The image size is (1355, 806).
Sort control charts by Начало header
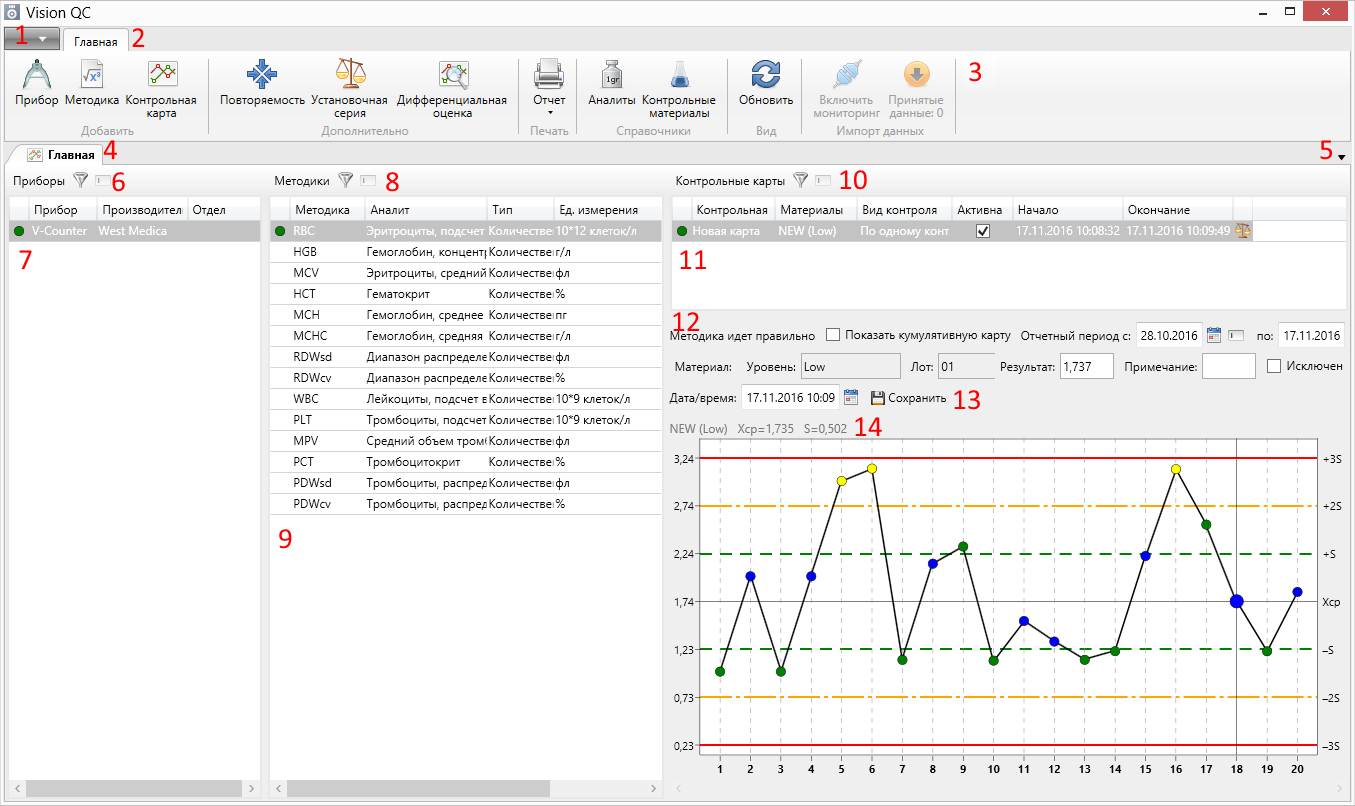point(1067,210)
